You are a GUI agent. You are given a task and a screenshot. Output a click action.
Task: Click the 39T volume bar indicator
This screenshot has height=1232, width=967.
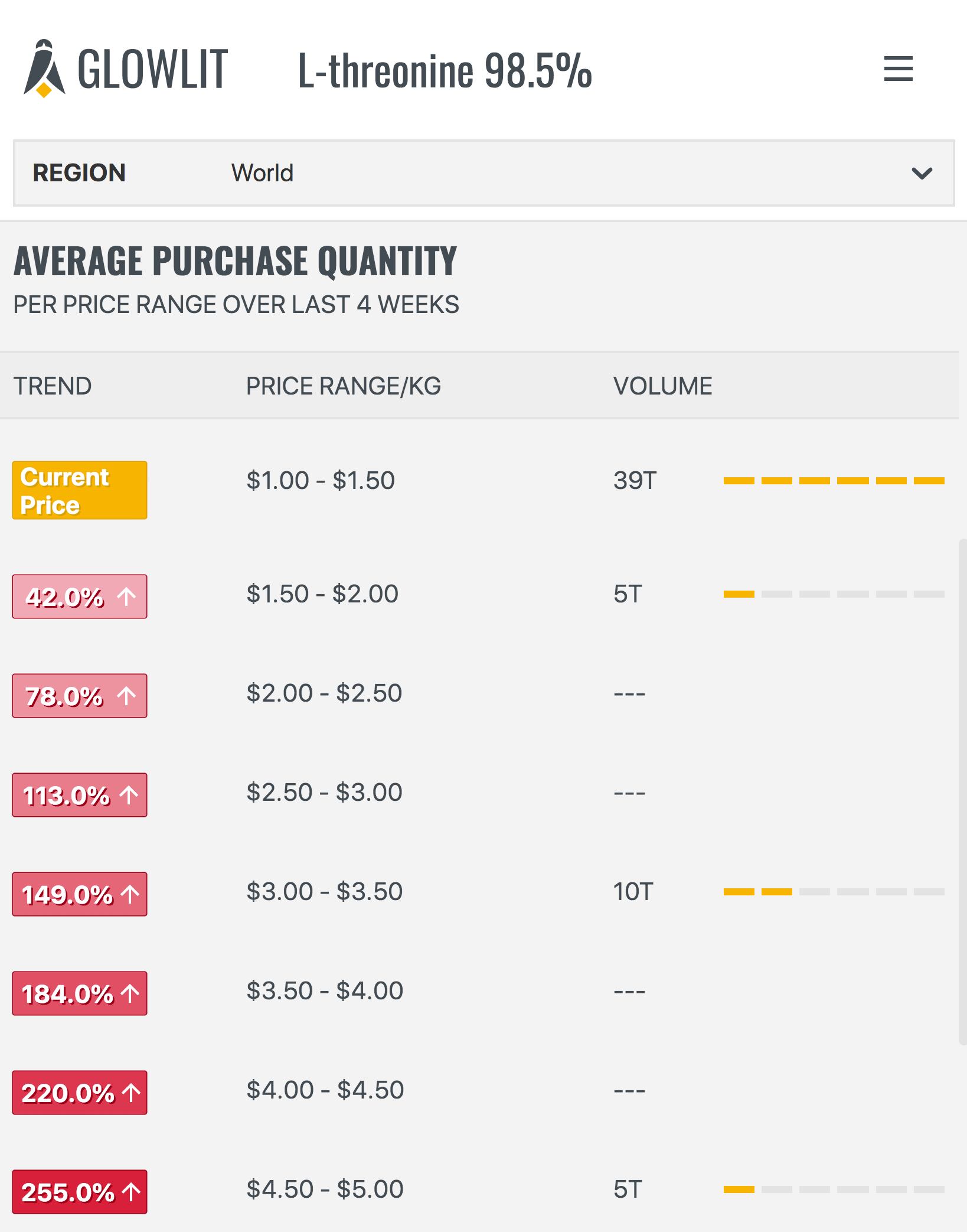click(x=834, y=481)
